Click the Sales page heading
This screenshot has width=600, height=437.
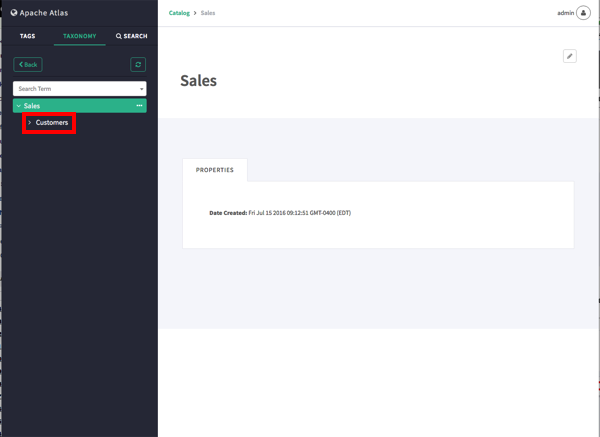coord(198,80)
